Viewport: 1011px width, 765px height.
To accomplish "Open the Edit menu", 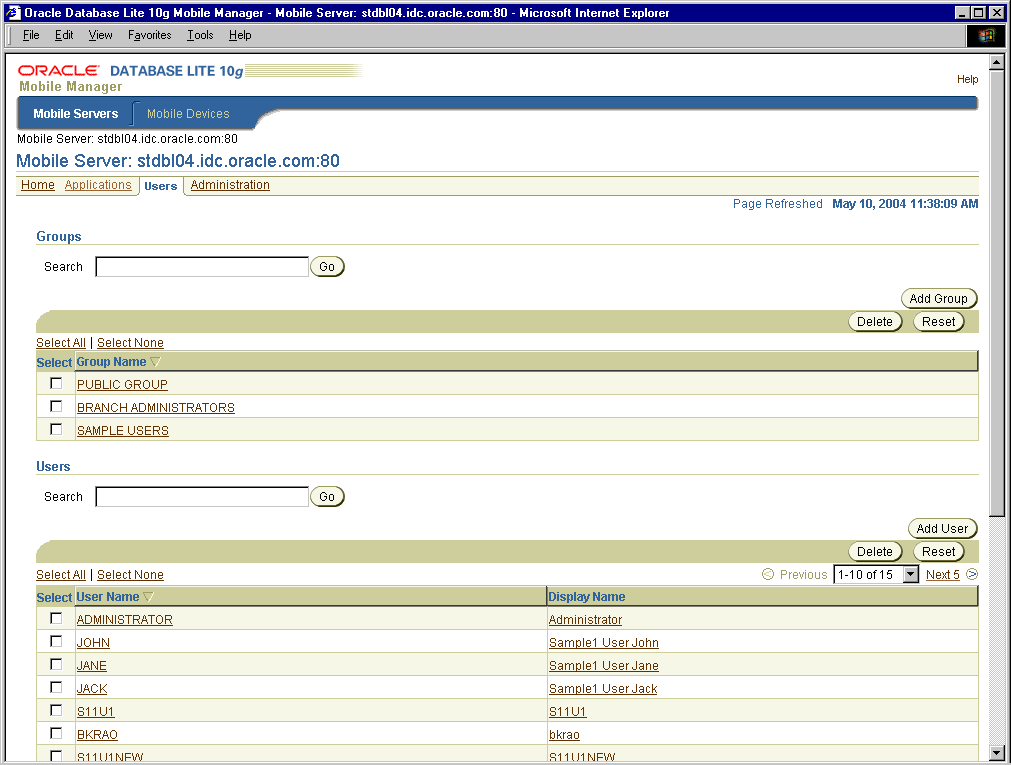I will [64, 35].
